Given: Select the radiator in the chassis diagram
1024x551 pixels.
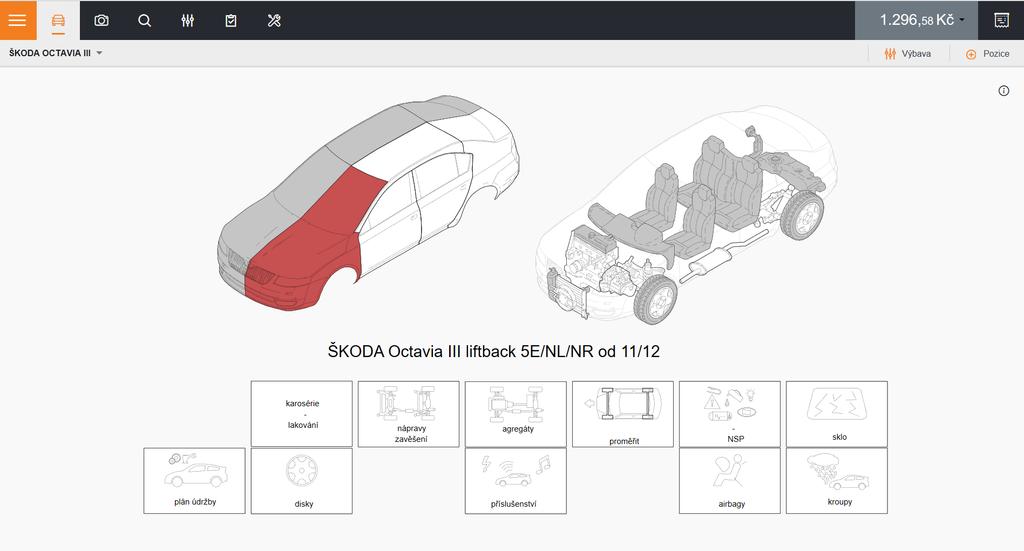Looking at the screenshot, I should (568, 294).
